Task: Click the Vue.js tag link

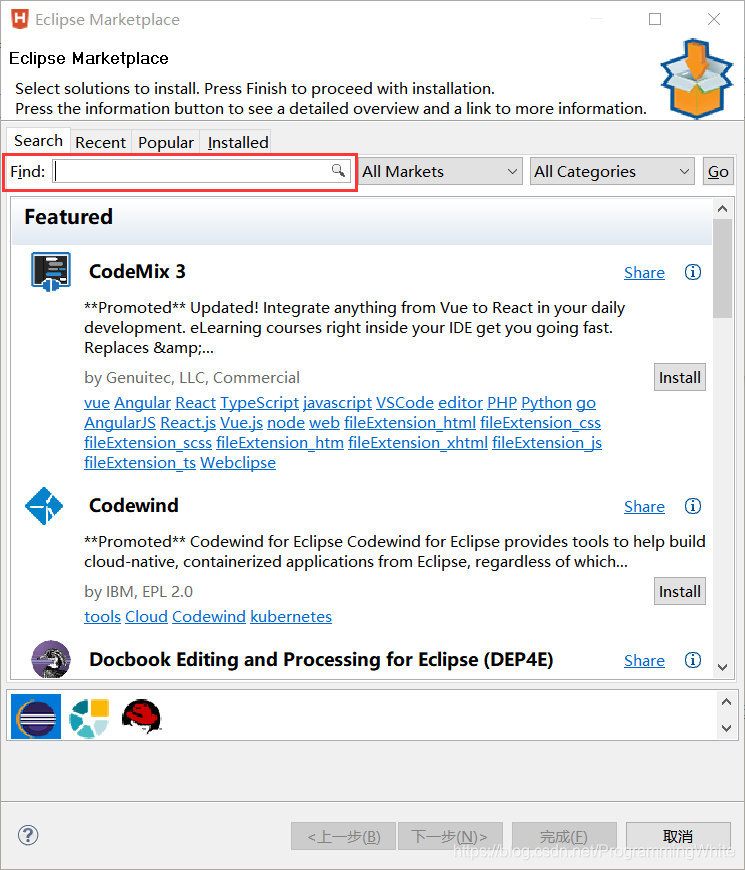Action: point(241,423)
